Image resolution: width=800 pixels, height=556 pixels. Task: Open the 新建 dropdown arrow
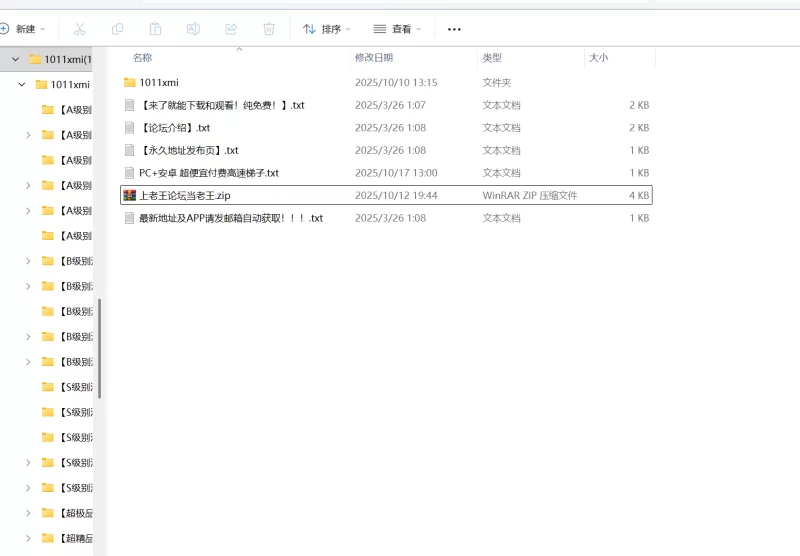coord(43,29)
